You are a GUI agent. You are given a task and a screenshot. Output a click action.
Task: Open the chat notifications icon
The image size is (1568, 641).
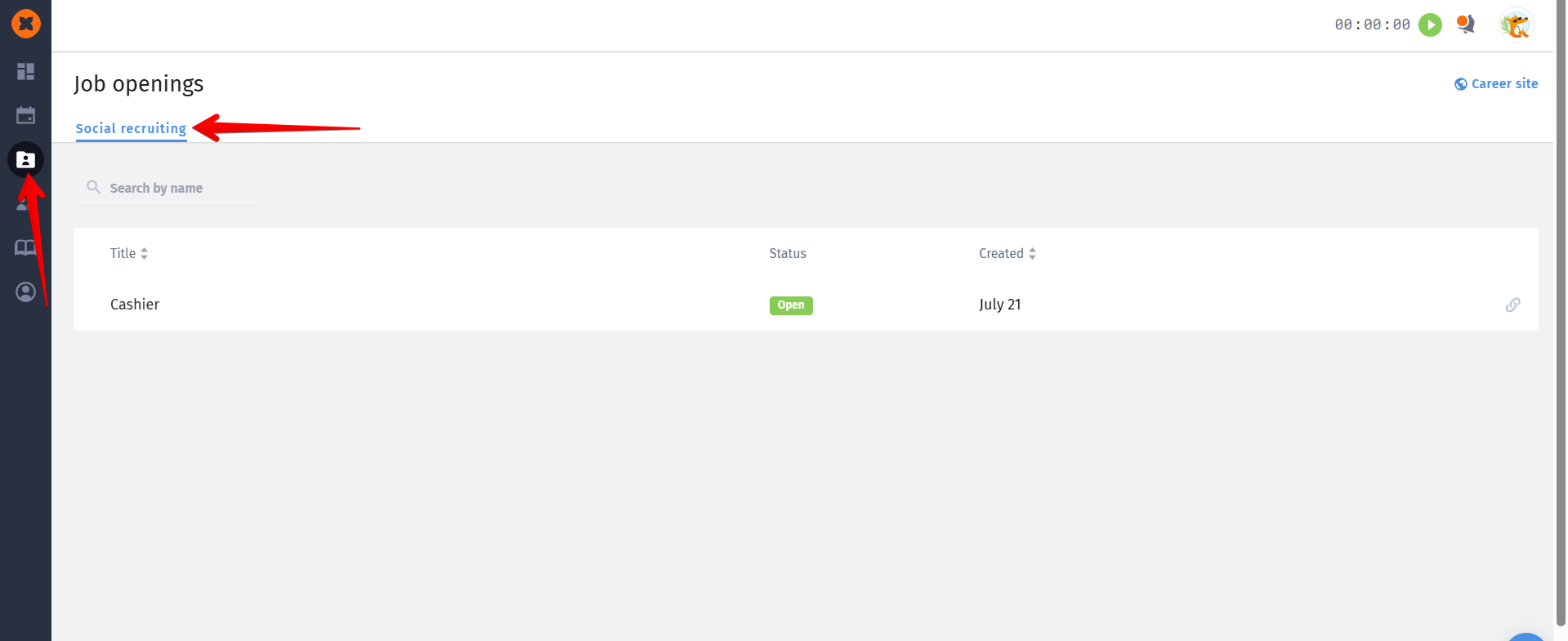[x=1466, y=24]
